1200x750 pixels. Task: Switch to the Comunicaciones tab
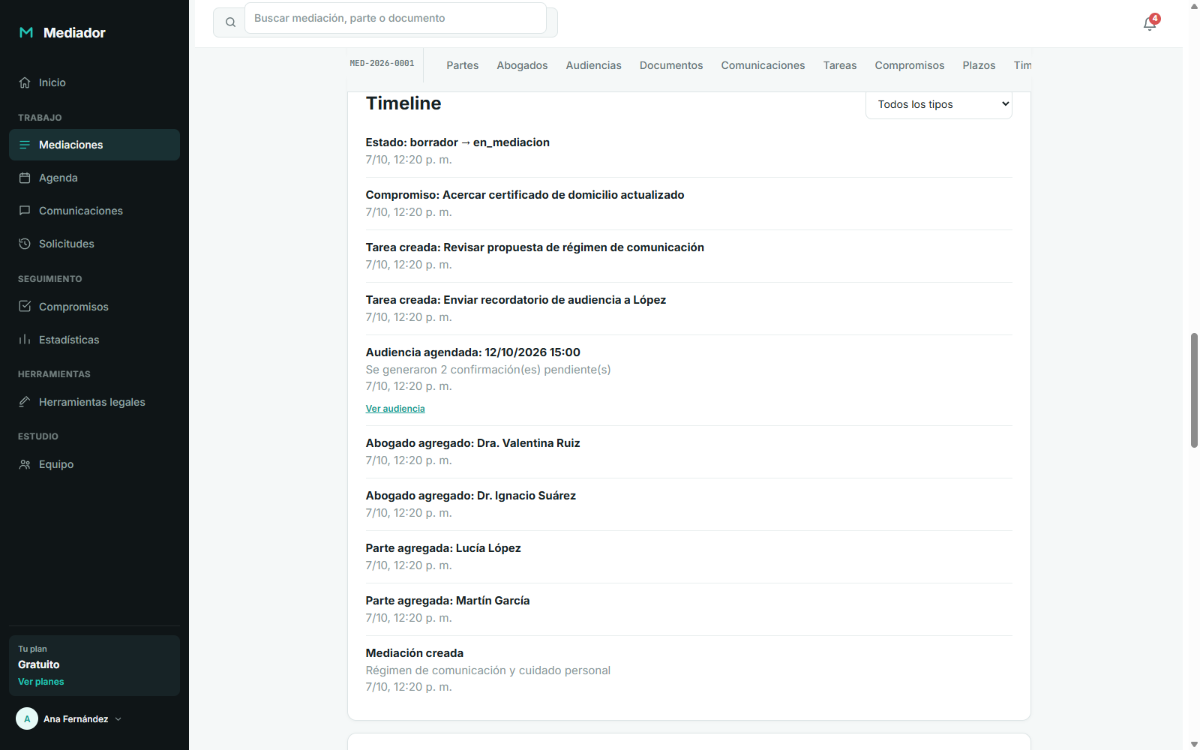[x=763, y=65]
